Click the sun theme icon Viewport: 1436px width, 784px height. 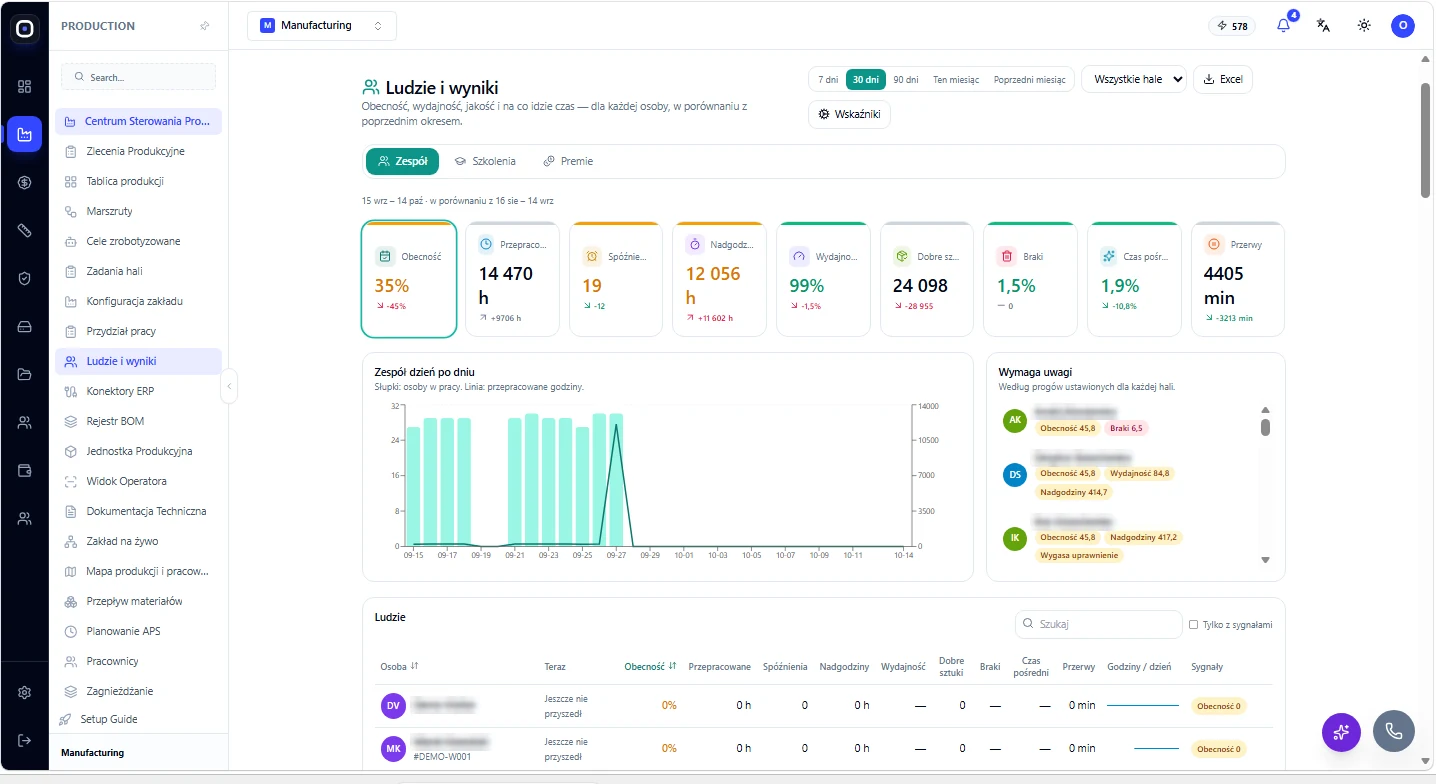coord(1364,26)
